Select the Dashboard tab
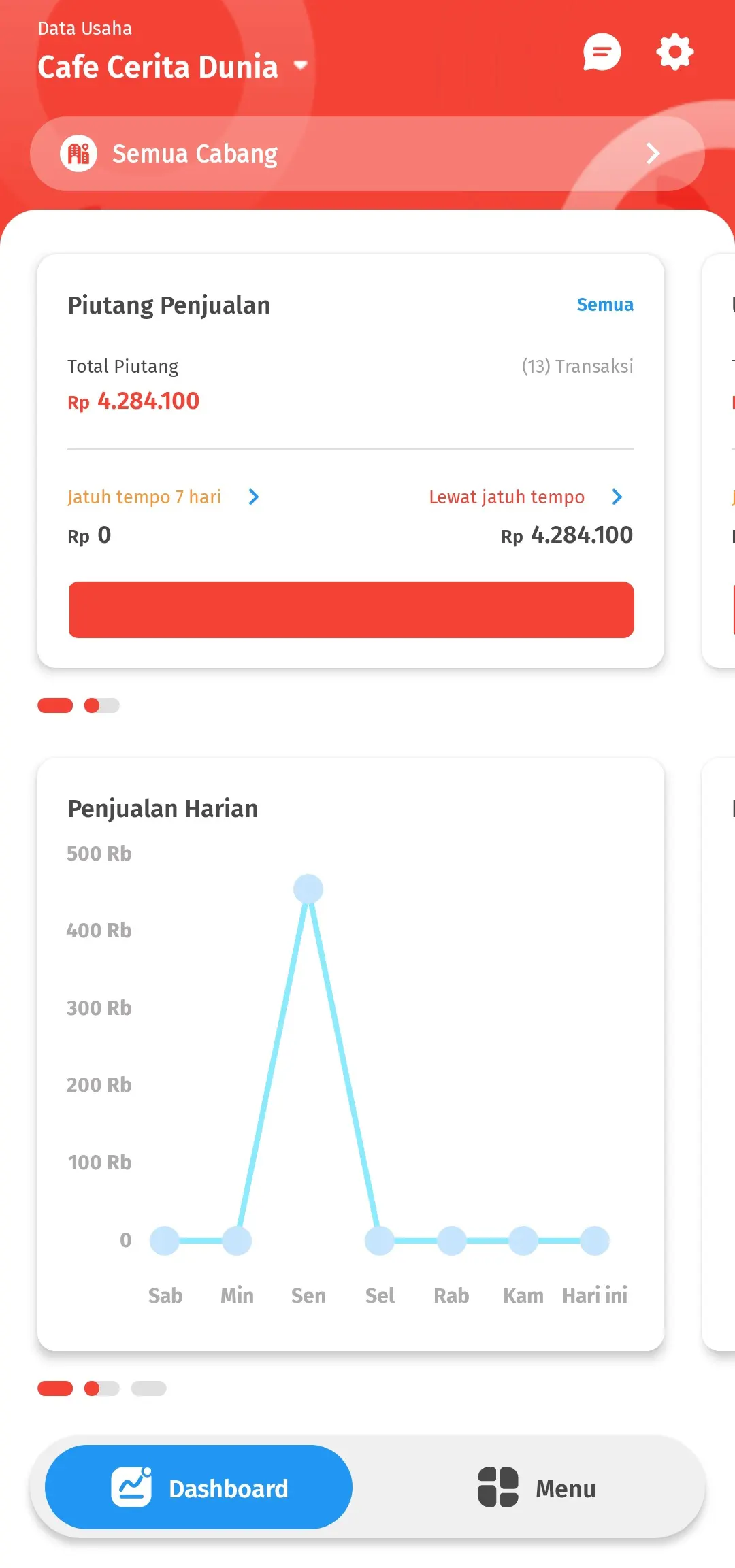The height and width of the screenshot is (1568, 735). point(198,1488)
